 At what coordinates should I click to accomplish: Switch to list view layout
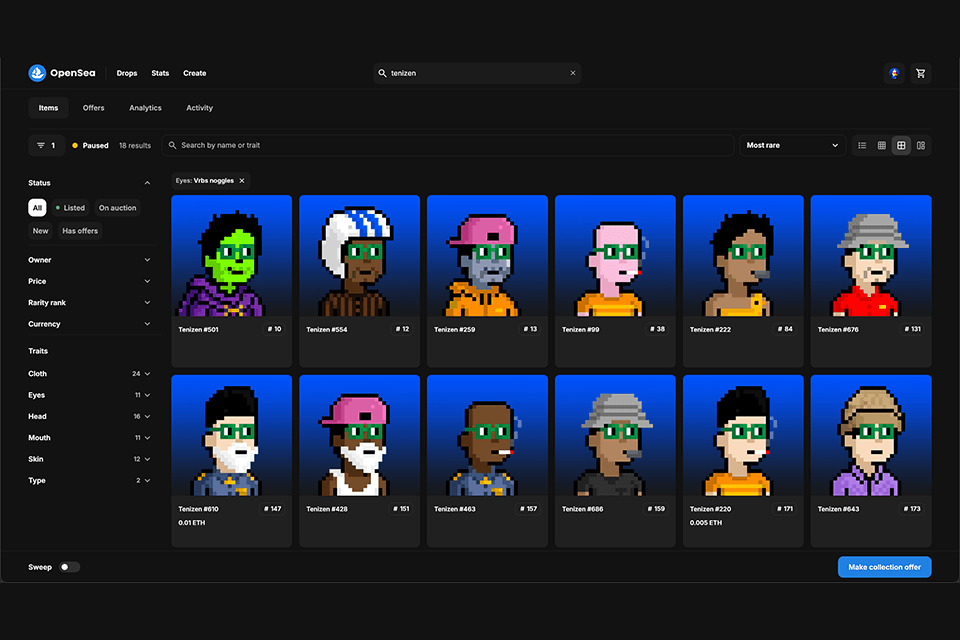862,146
